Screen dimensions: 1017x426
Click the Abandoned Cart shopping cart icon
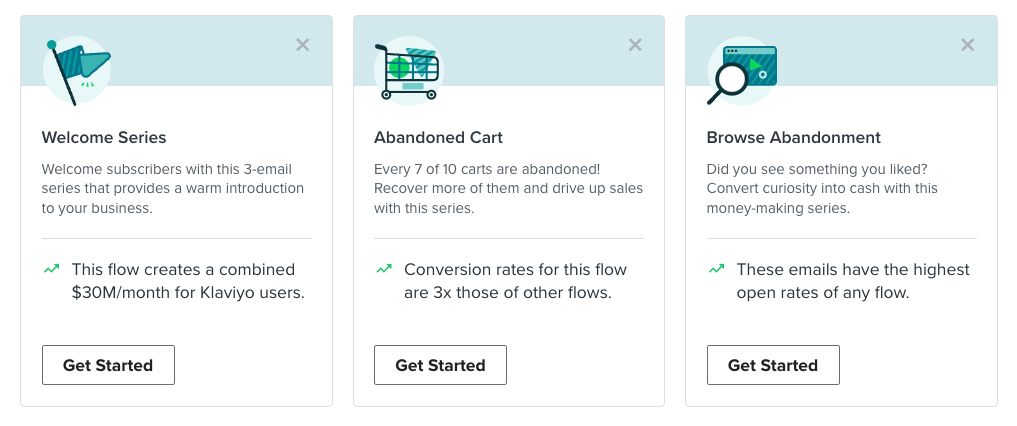point(409,71)
